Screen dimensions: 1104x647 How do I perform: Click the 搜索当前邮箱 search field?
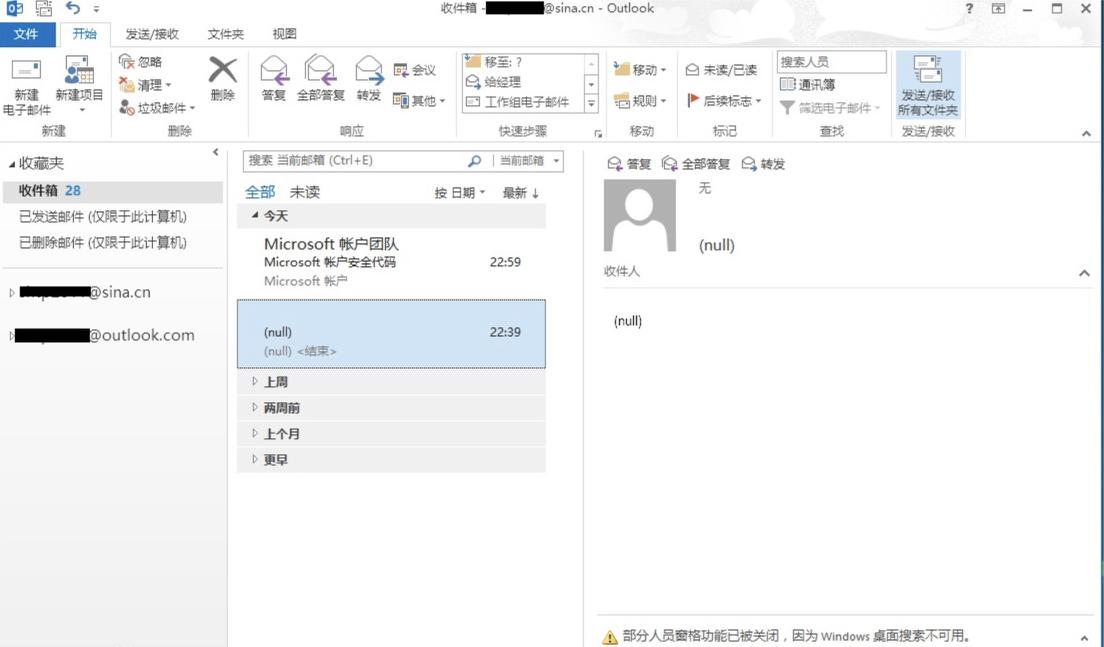pos(350,161)
